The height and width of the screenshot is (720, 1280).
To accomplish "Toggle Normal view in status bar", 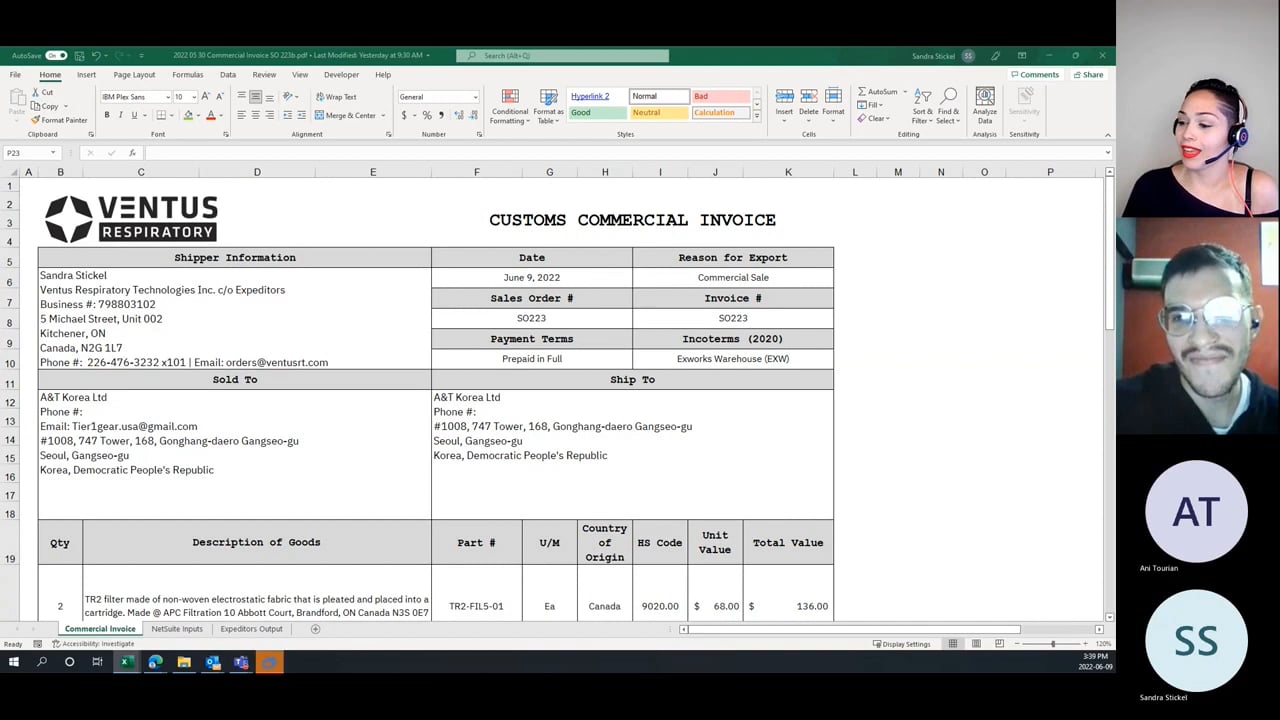I will (x=953, y=644).
